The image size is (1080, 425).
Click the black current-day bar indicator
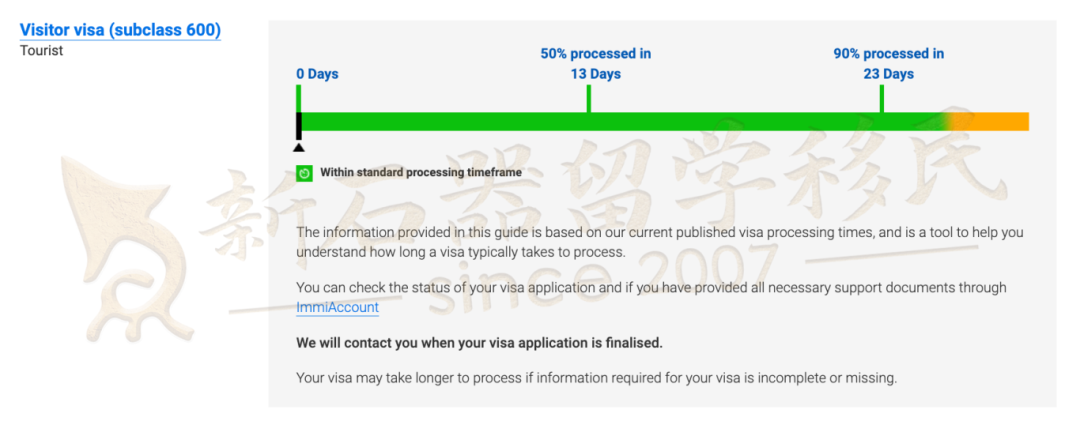[299, 126]
